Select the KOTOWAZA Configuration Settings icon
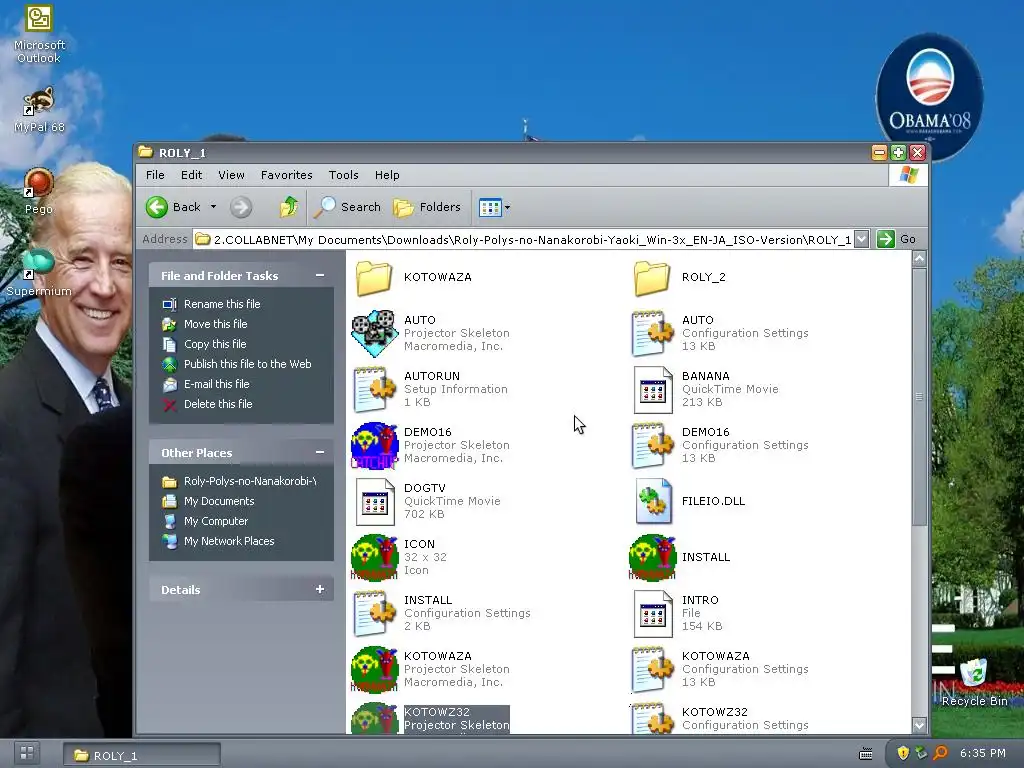Viewport: 1024px width, 768px height. coord(652,669)
